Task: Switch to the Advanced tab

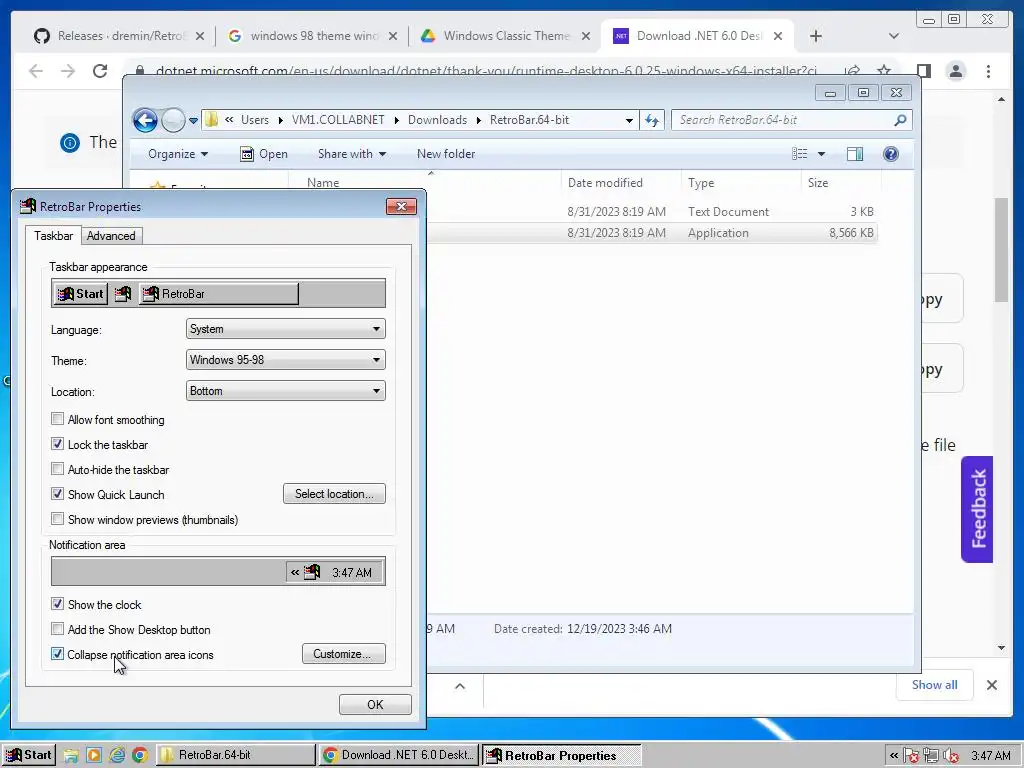Action: click(x=111, y=236)
